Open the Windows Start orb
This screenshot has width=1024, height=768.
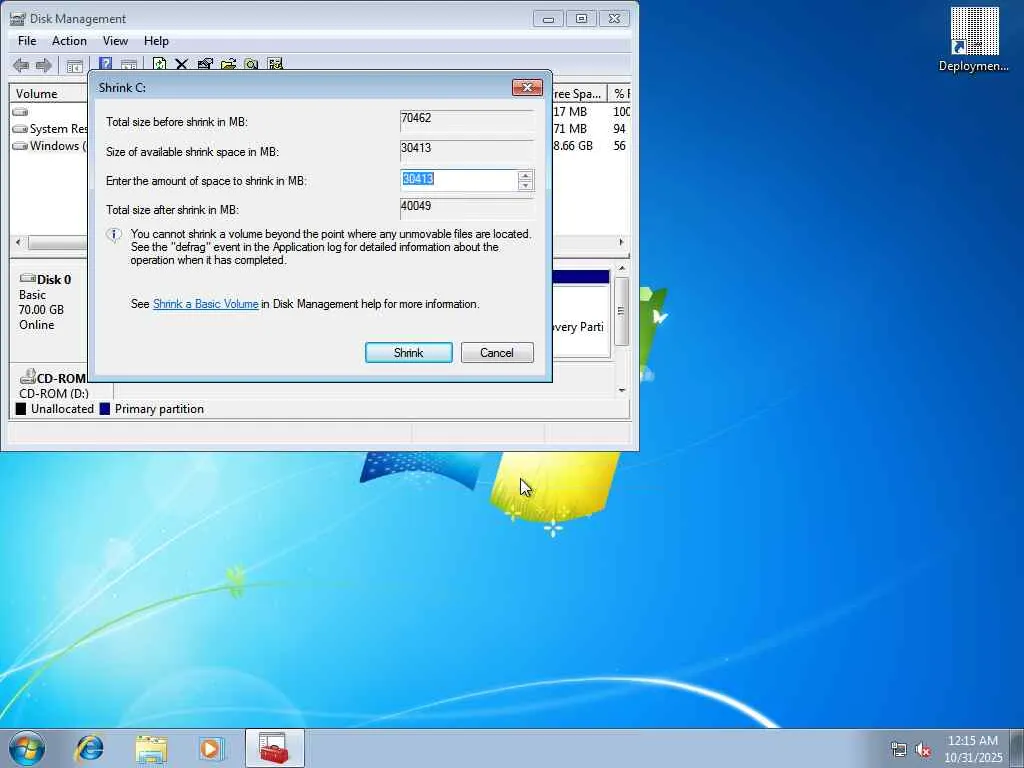27,748
